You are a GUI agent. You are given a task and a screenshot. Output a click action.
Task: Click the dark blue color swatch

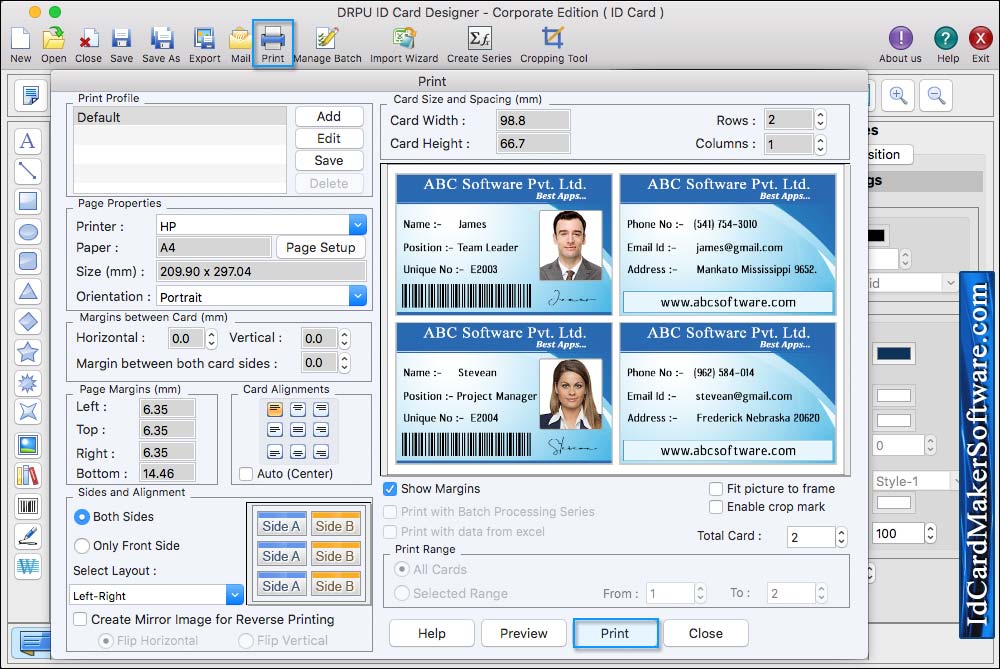point(894,354)
